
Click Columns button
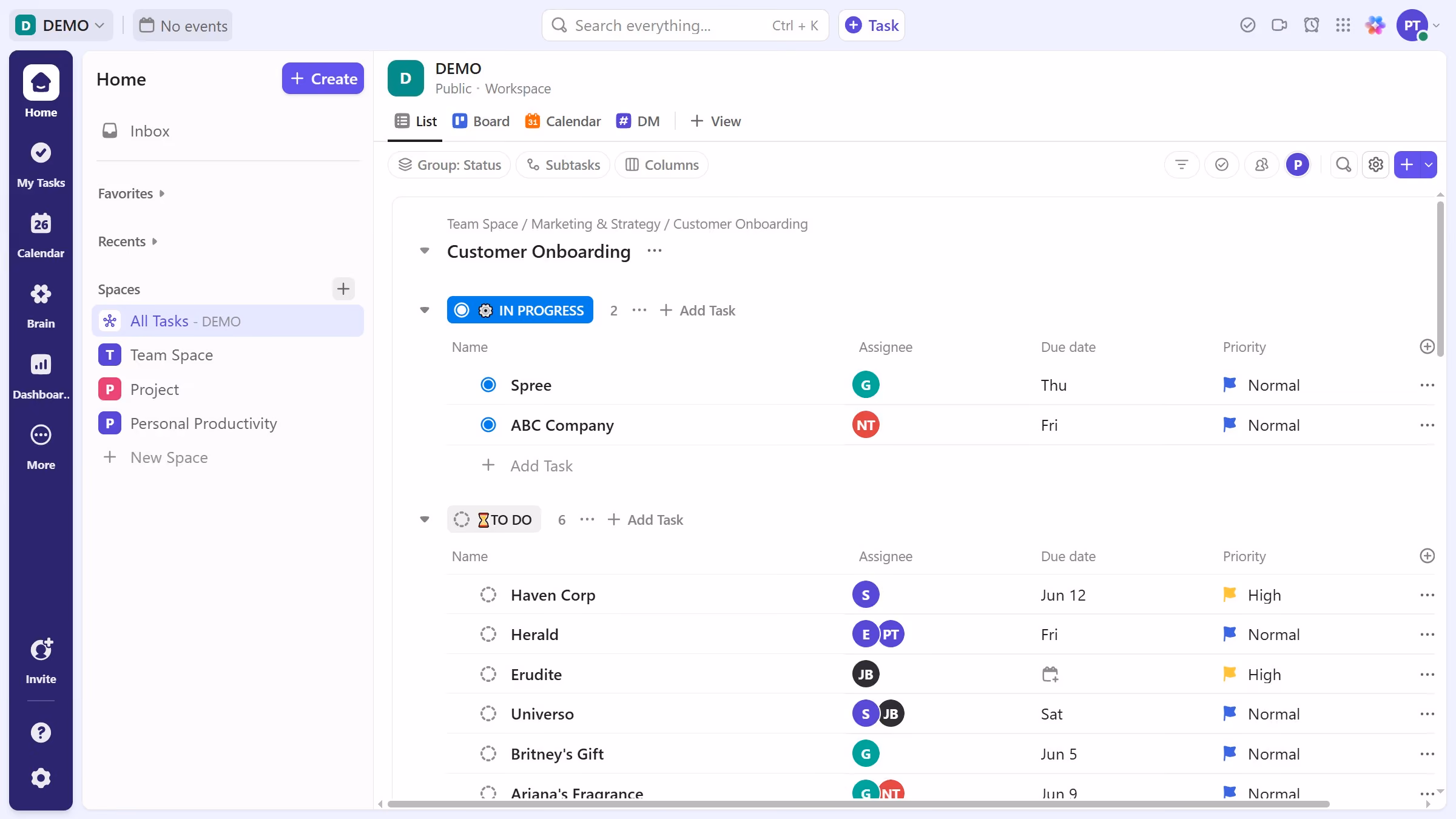(662, 164)
